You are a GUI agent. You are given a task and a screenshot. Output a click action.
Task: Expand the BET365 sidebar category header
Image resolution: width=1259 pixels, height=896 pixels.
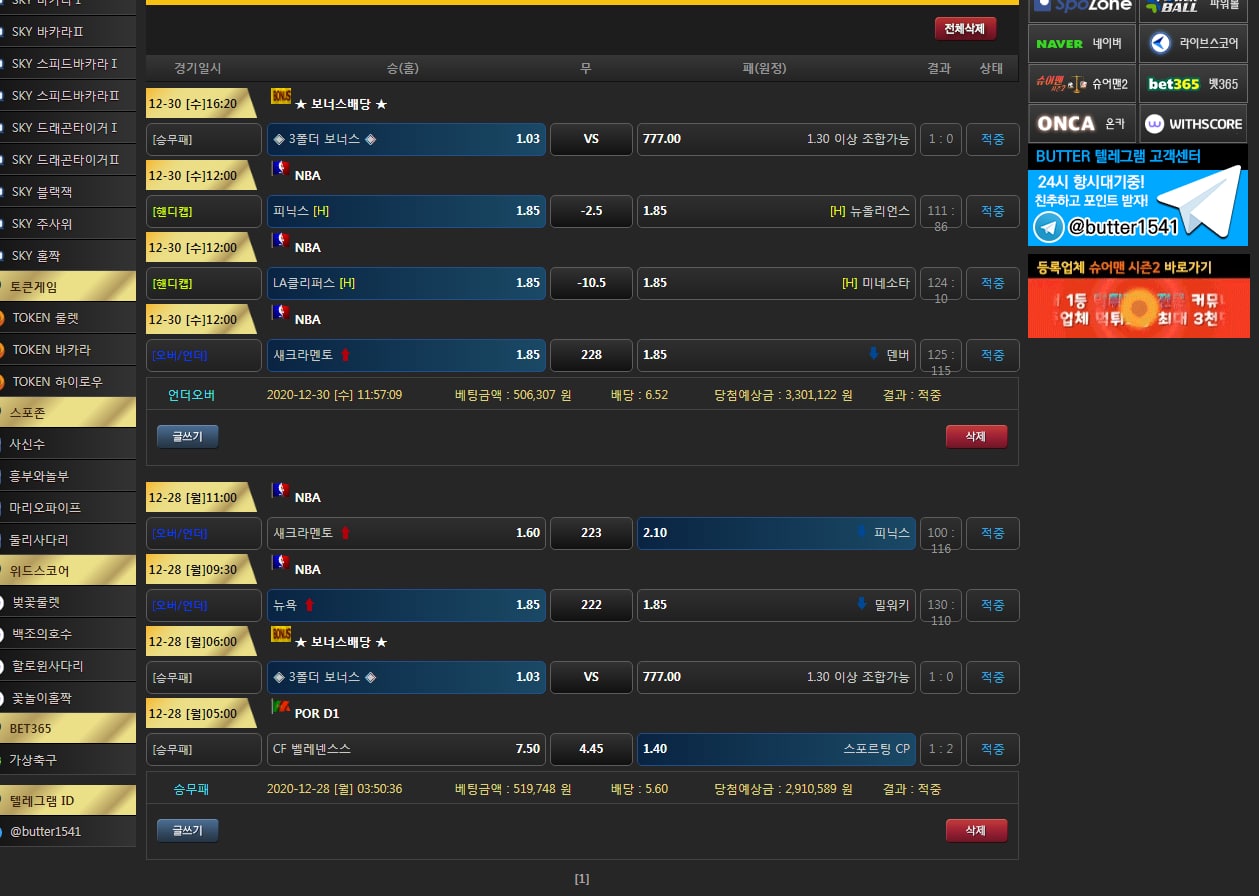point(68,728)
